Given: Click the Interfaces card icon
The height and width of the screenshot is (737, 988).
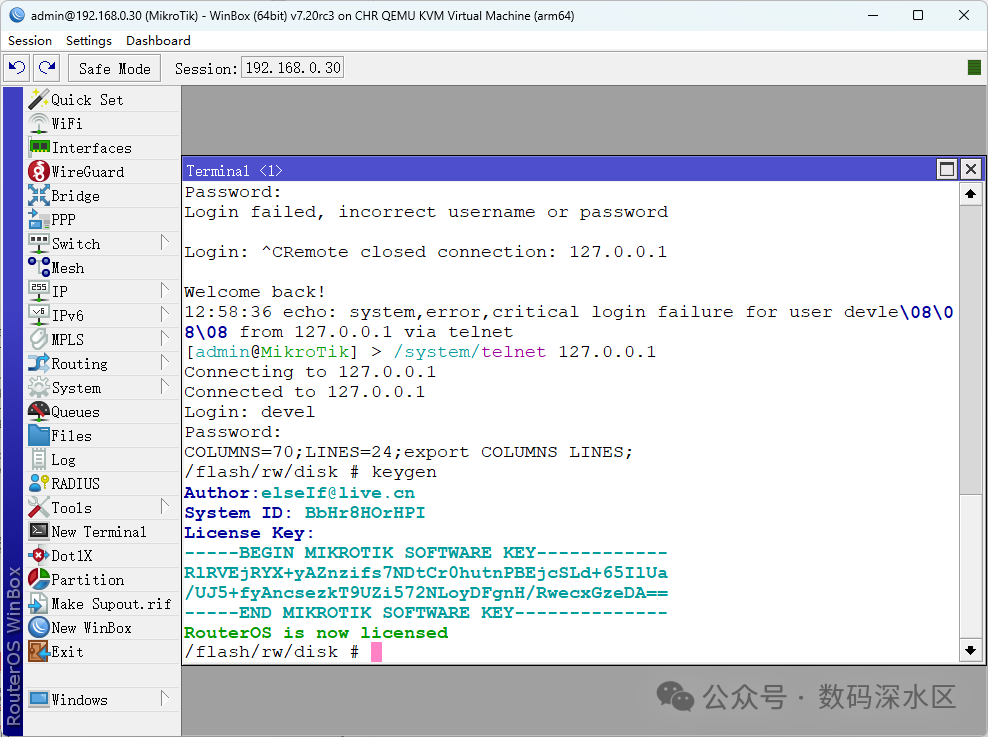Looking at the screenshot, I should coord(39,147).
